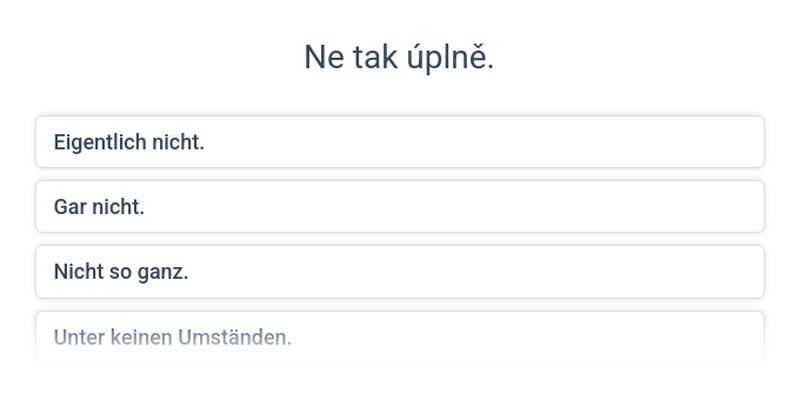Click the option beginning with "Unter keinen"

pos(400,337)
